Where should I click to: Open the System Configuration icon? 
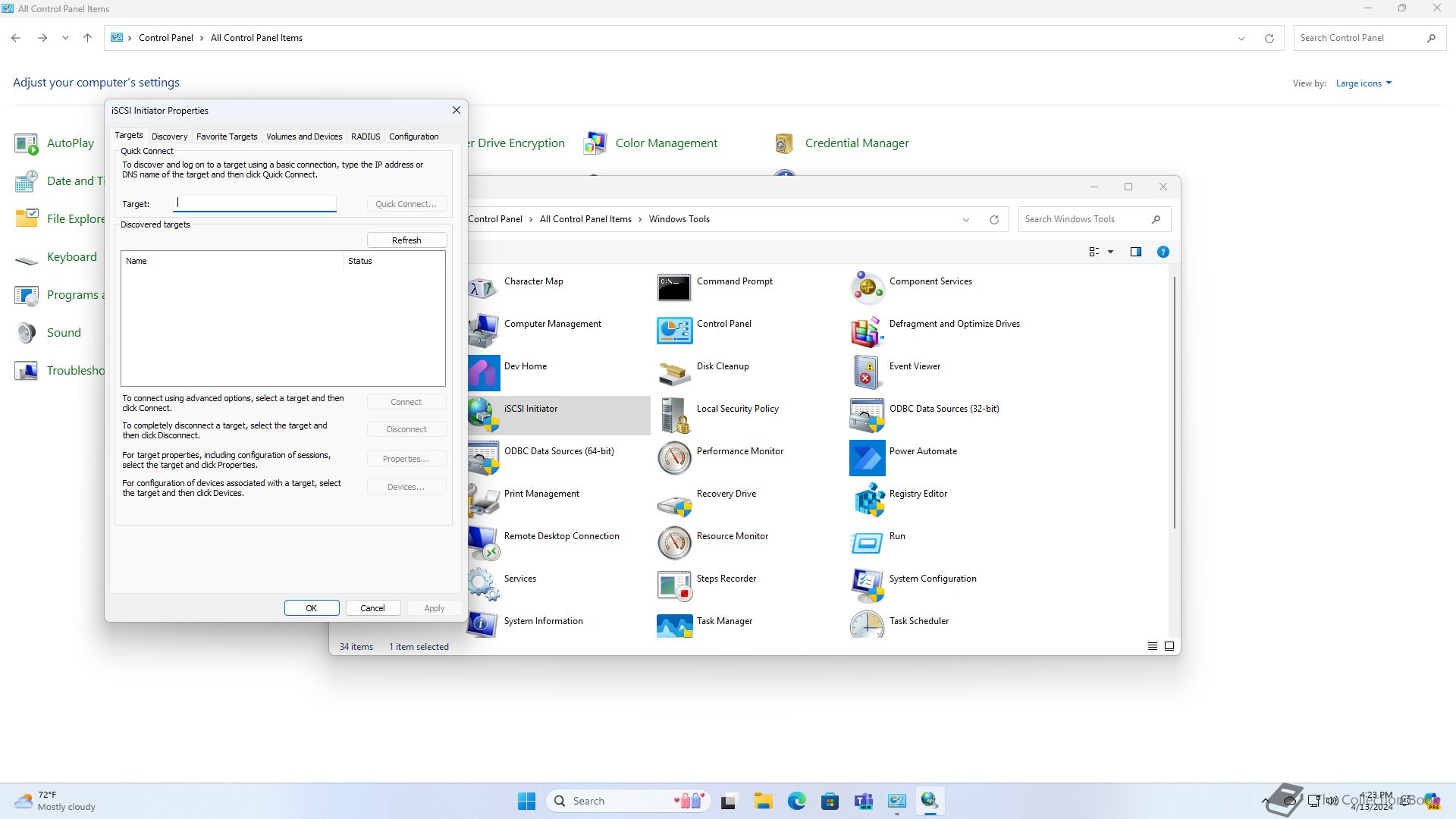click(x=867, y=585)
